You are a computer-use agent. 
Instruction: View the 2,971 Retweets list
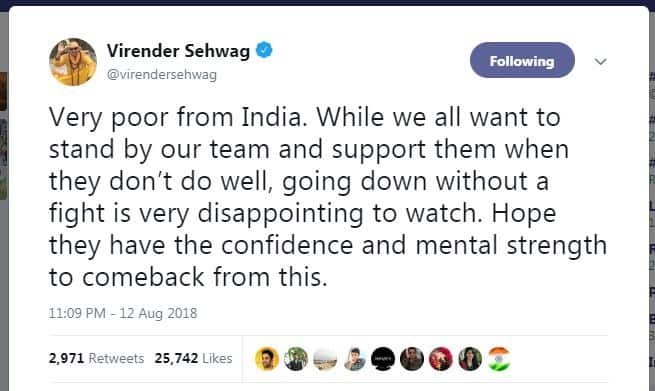click(96, 358)
